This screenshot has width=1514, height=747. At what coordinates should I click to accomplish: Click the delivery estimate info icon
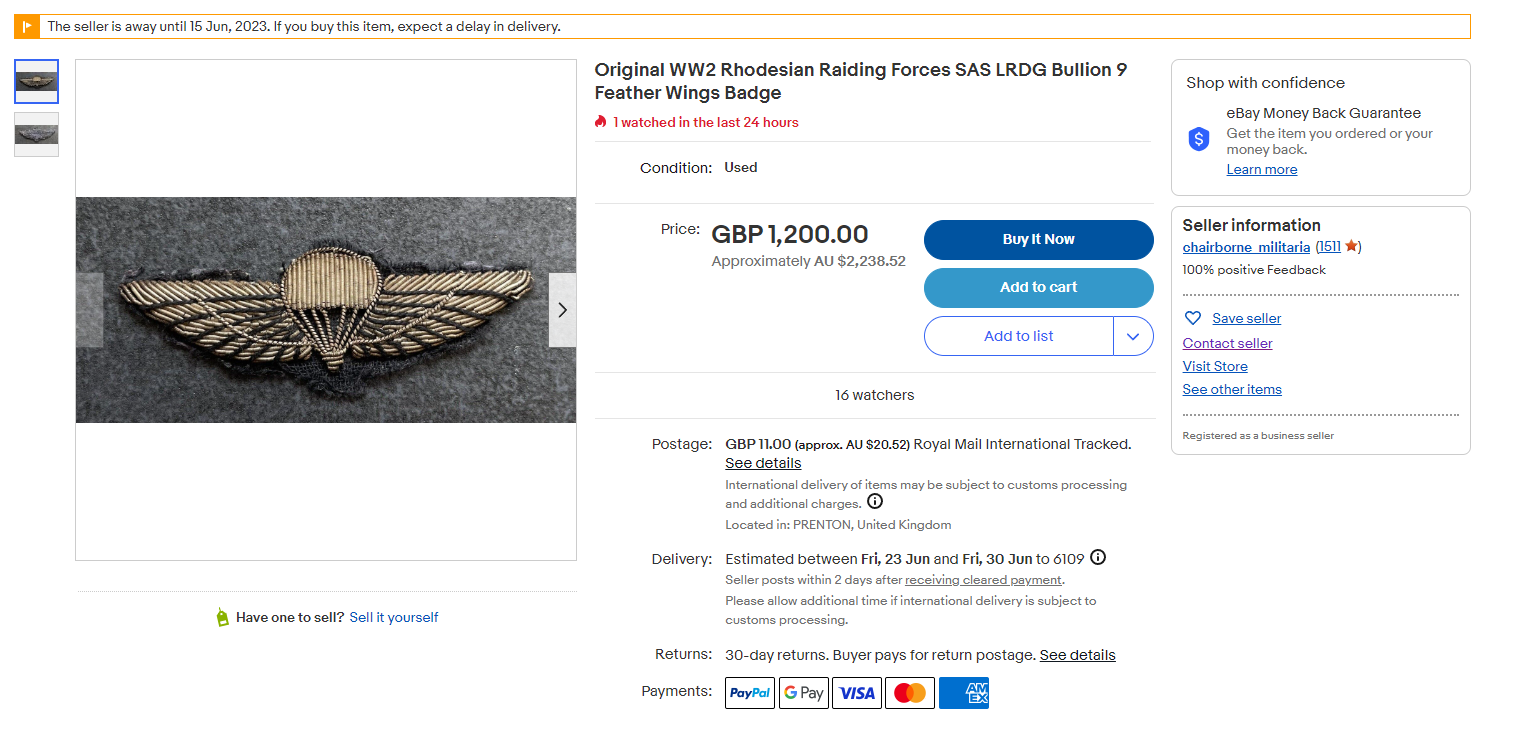point(1098,558)
